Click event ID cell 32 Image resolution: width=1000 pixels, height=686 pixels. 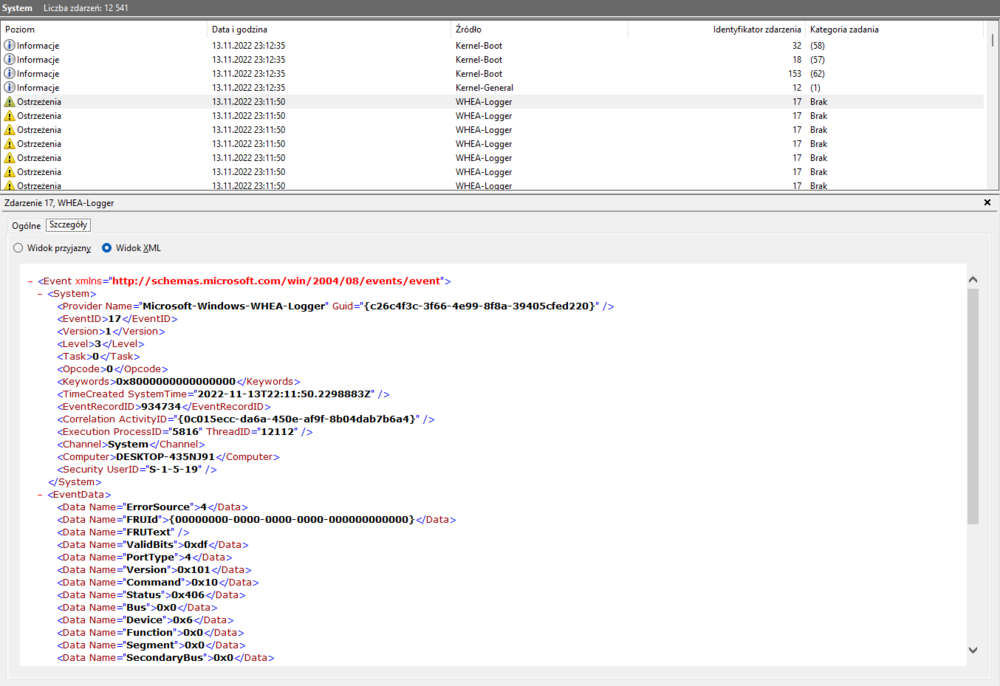[797, 45]
